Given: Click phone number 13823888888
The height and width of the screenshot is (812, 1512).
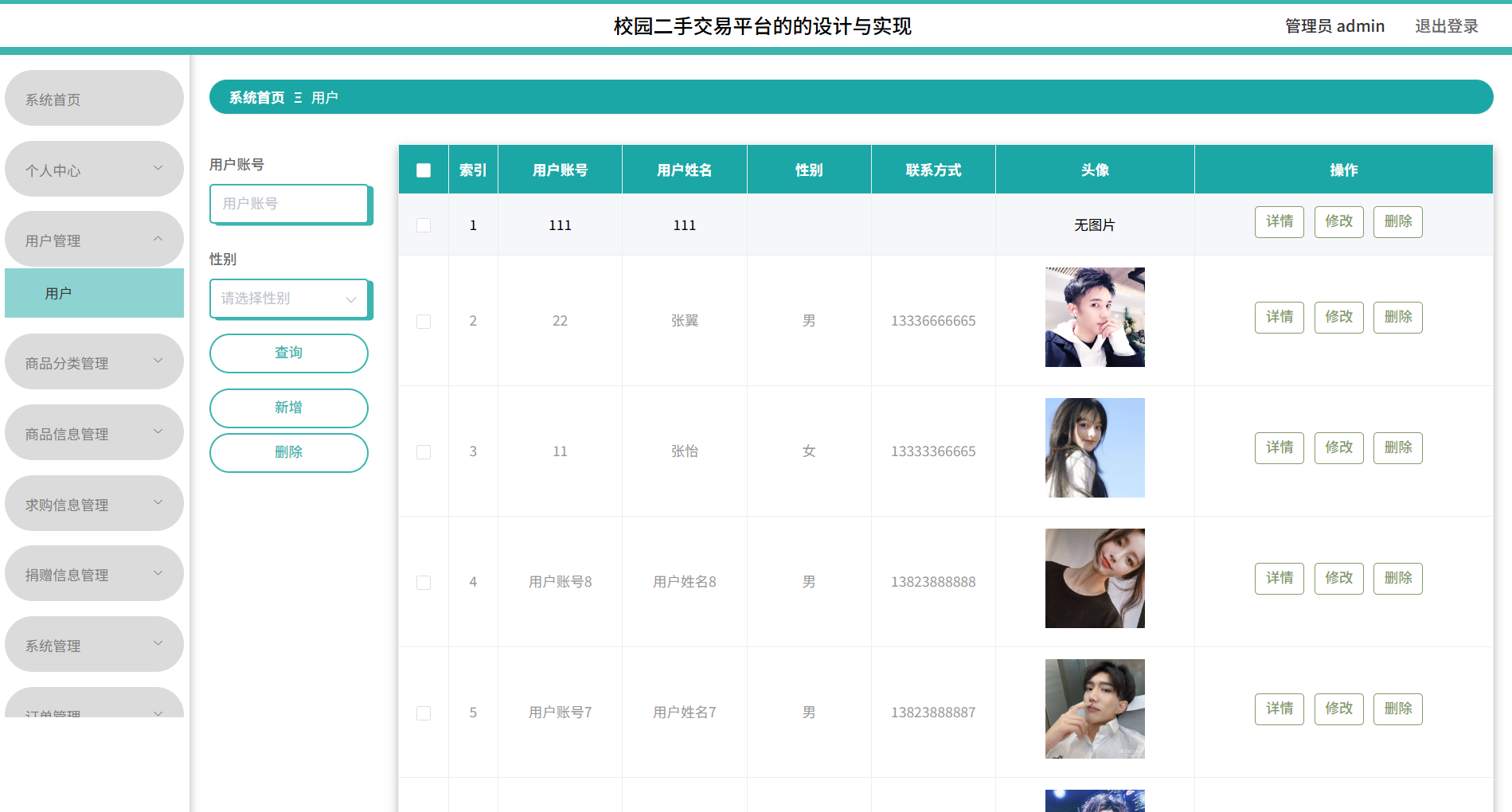Looking at the screenshot, I should pyautogui.click(x=933, y=582).
